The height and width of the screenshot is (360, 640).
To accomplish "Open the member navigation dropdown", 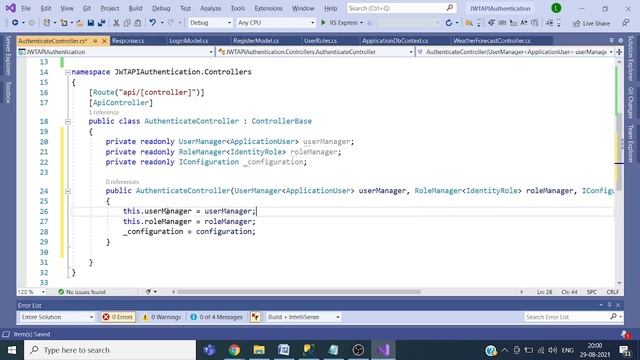I will click(515, 52).
